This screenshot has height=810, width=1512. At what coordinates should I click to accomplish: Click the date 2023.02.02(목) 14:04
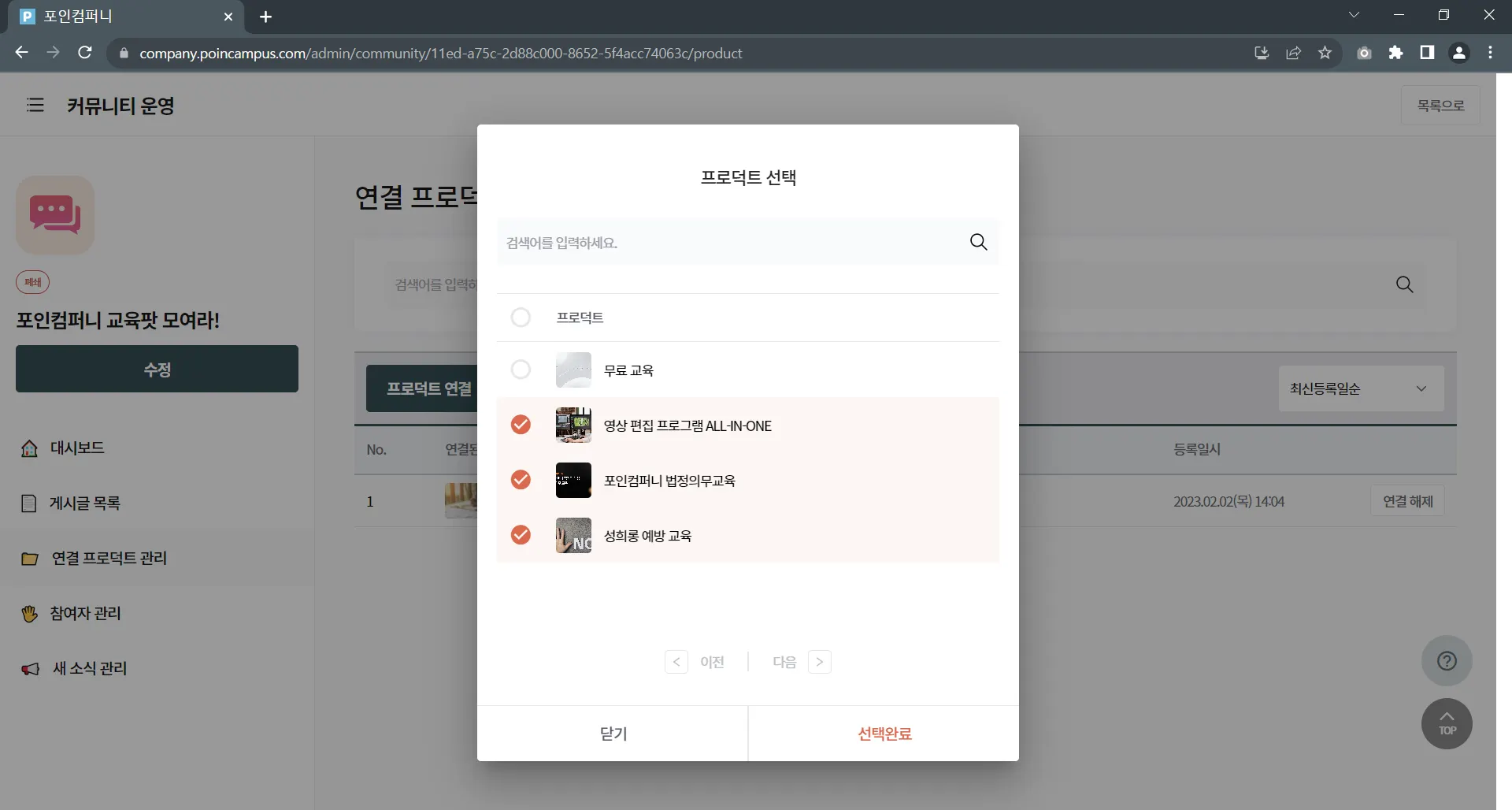1228,501
